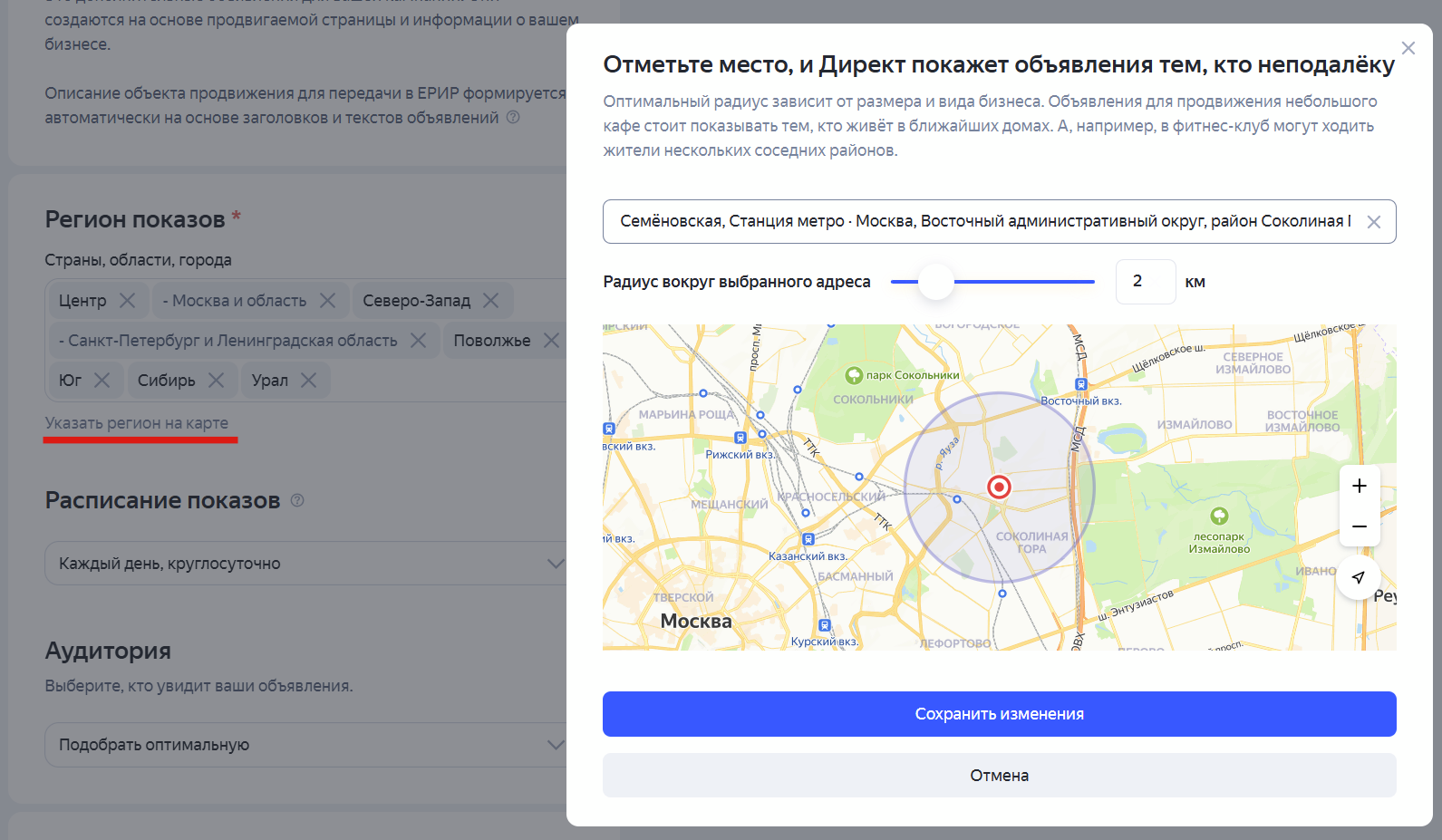The width and height of the screenshot is (1442, 840).
Task: Click the Восточный вкз. station icon on the map
Action: (1080, 384)
